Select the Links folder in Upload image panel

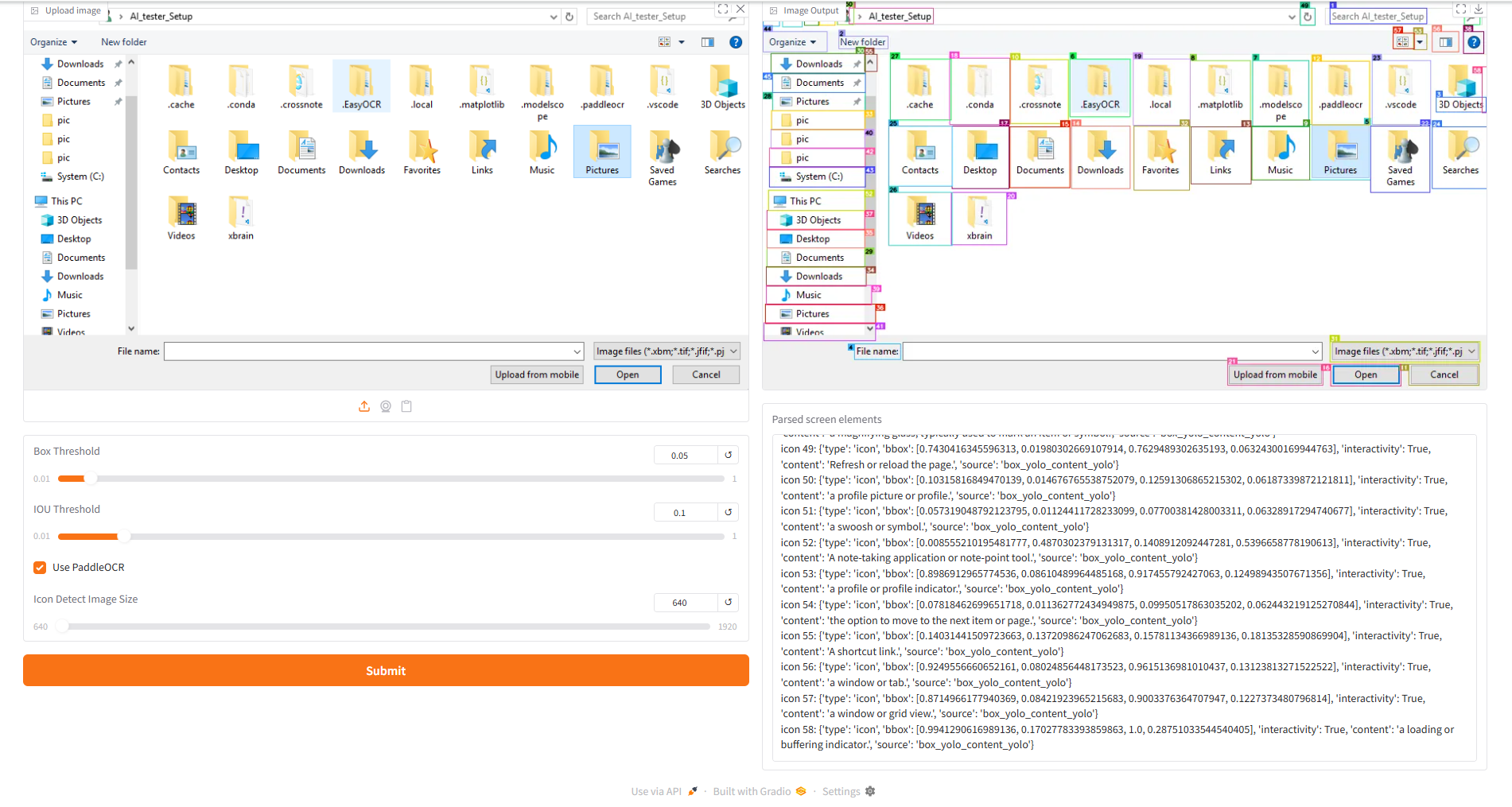click(x=482, y=153)
